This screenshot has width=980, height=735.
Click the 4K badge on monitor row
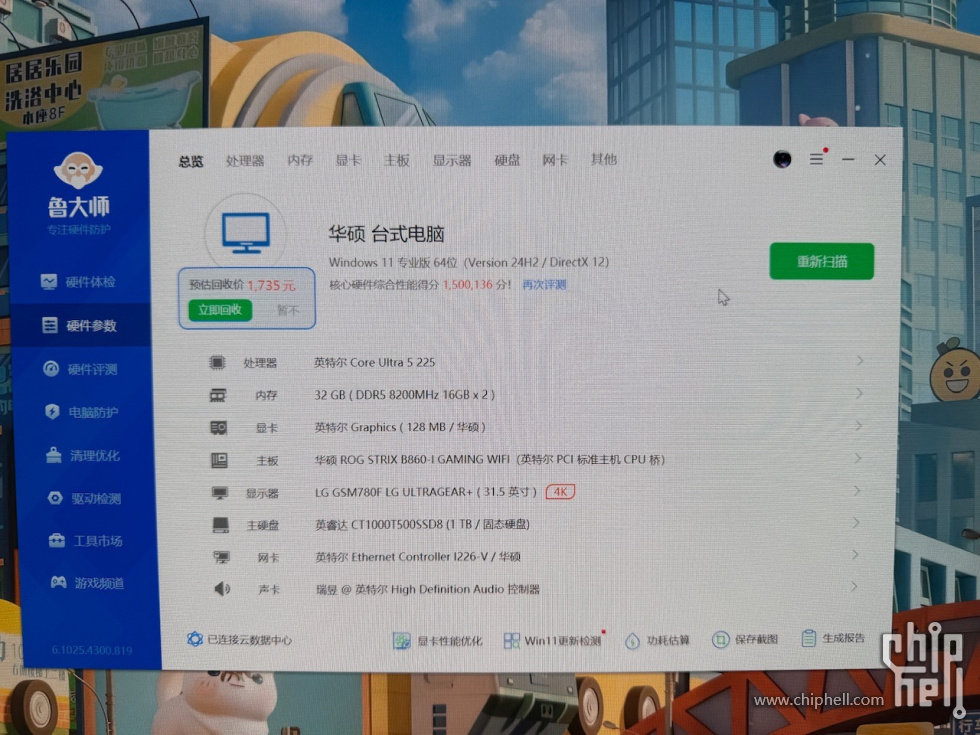pyautogui.click(x=560, y=491)
